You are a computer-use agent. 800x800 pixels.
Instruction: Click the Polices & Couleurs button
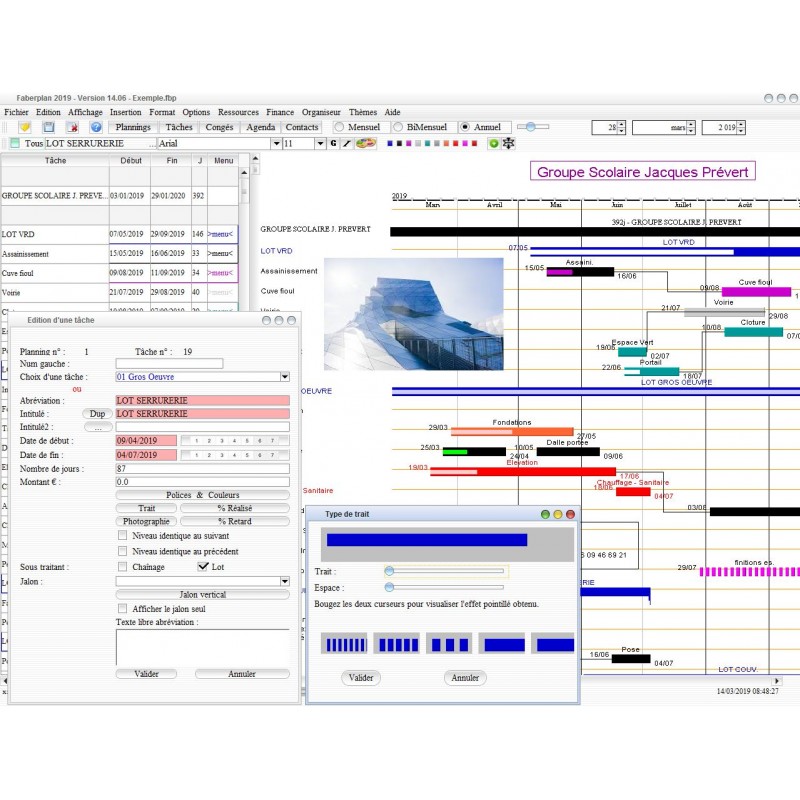pyautogui.click(x=203, y=495)
